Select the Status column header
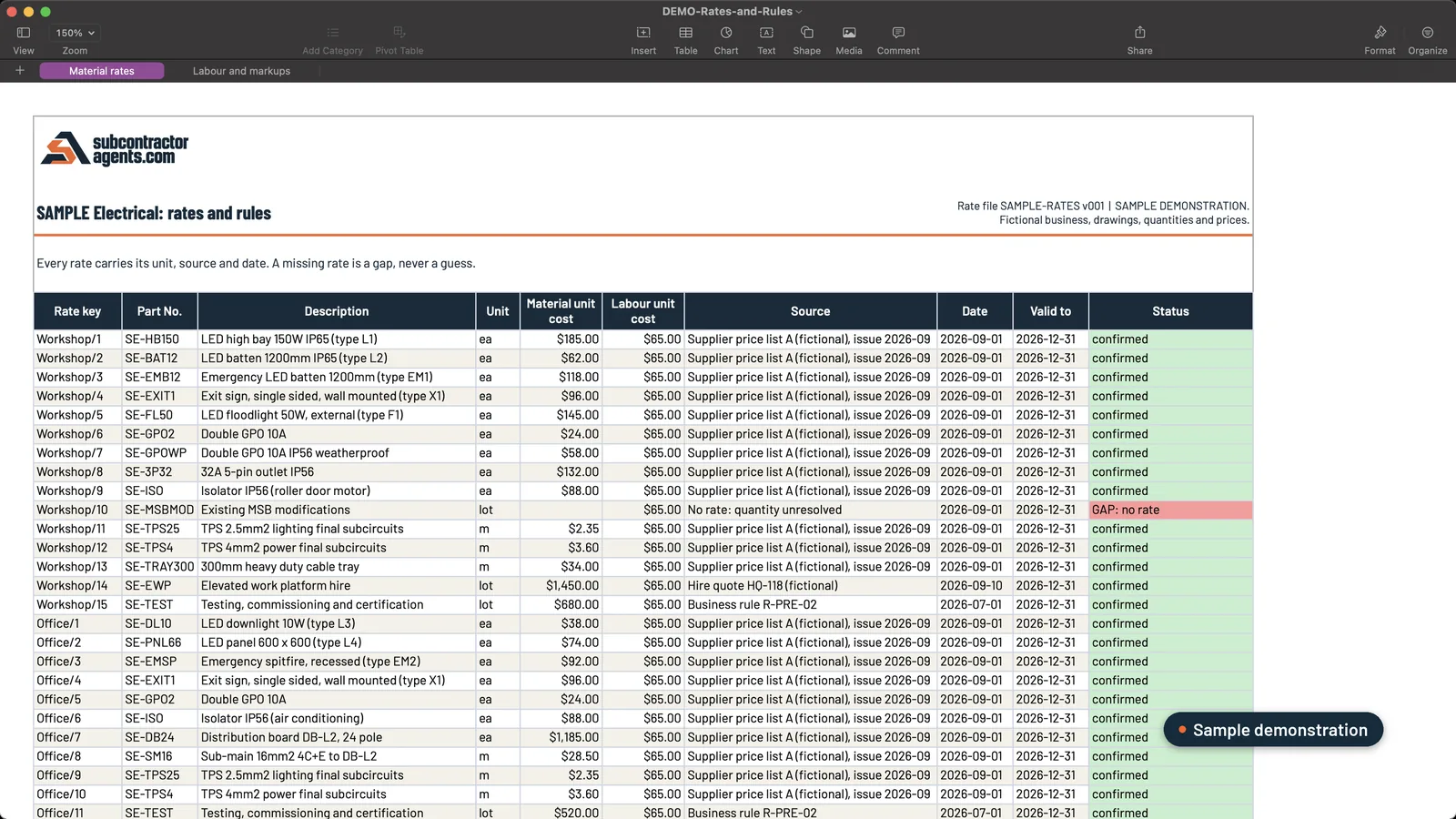 pos(1170,311)
